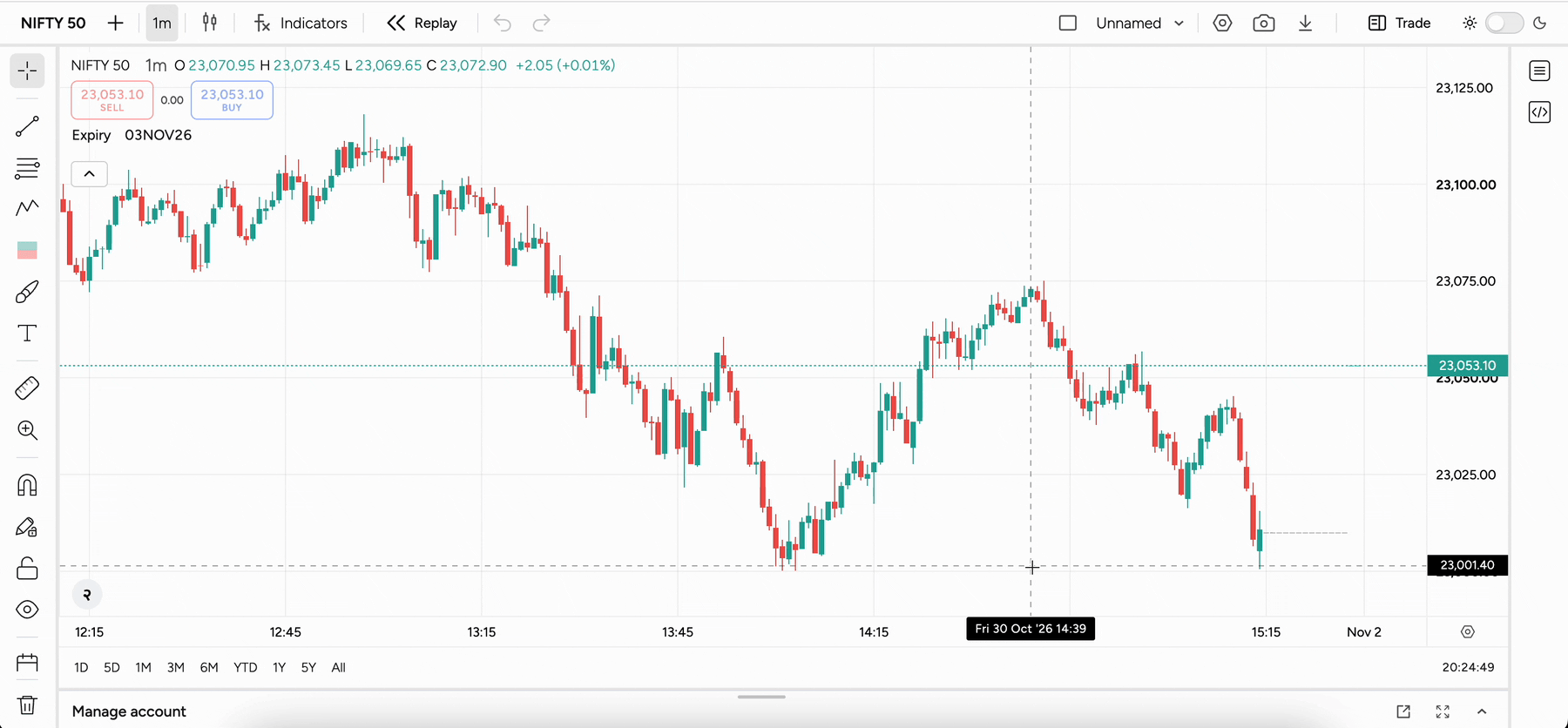The height and width of the screenshot is (728, 1568).
Task: Click the rupee badge on chart
Action: click(87, 595)
